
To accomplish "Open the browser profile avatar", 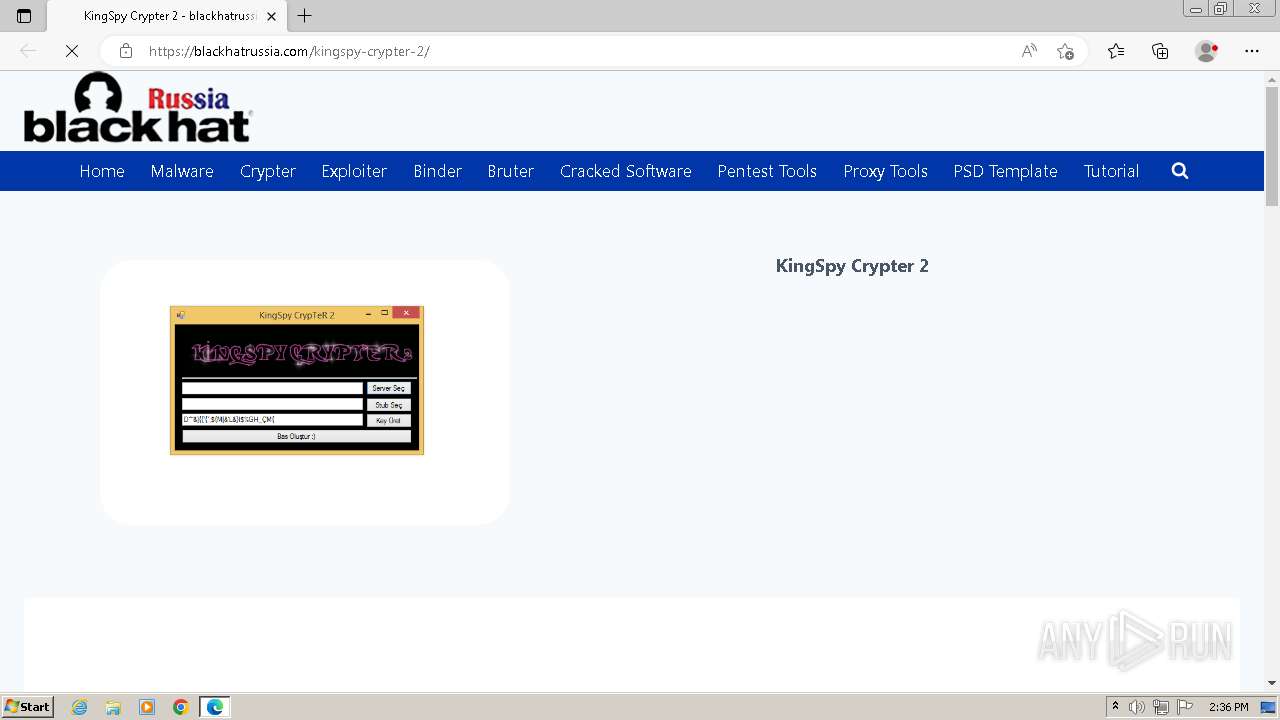I will click(x=1207, y=51).
